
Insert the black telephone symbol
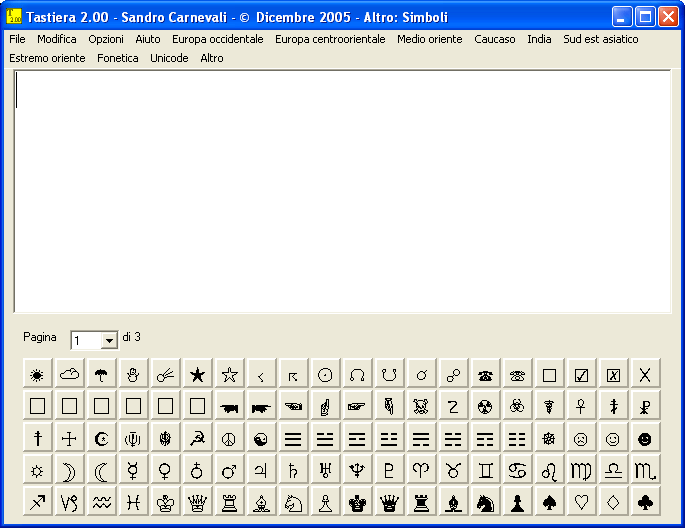pos(485,374)
